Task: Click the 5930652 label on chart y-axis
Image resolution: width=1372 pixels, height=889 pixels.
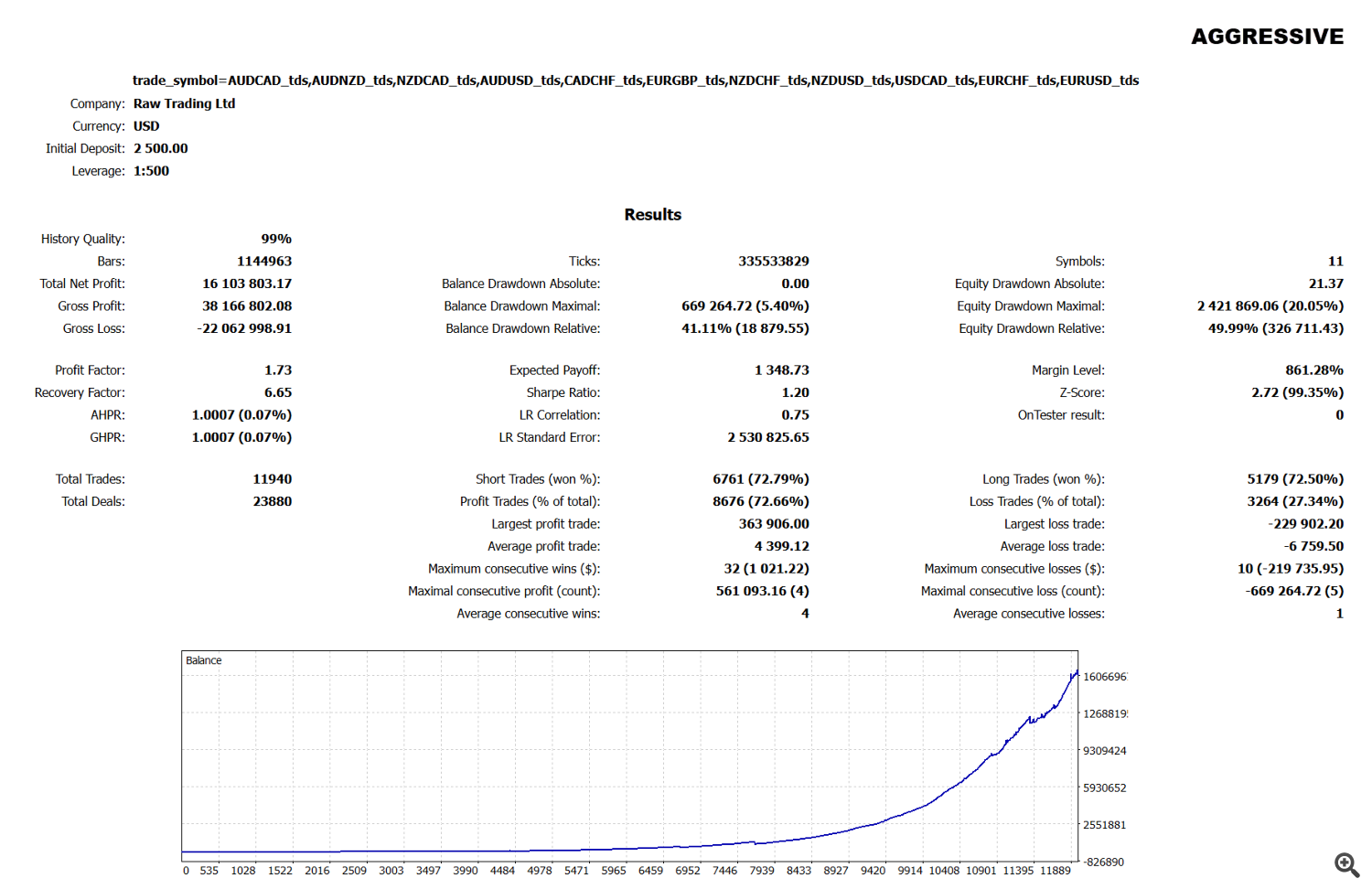Action: [x=1104, y=787]
